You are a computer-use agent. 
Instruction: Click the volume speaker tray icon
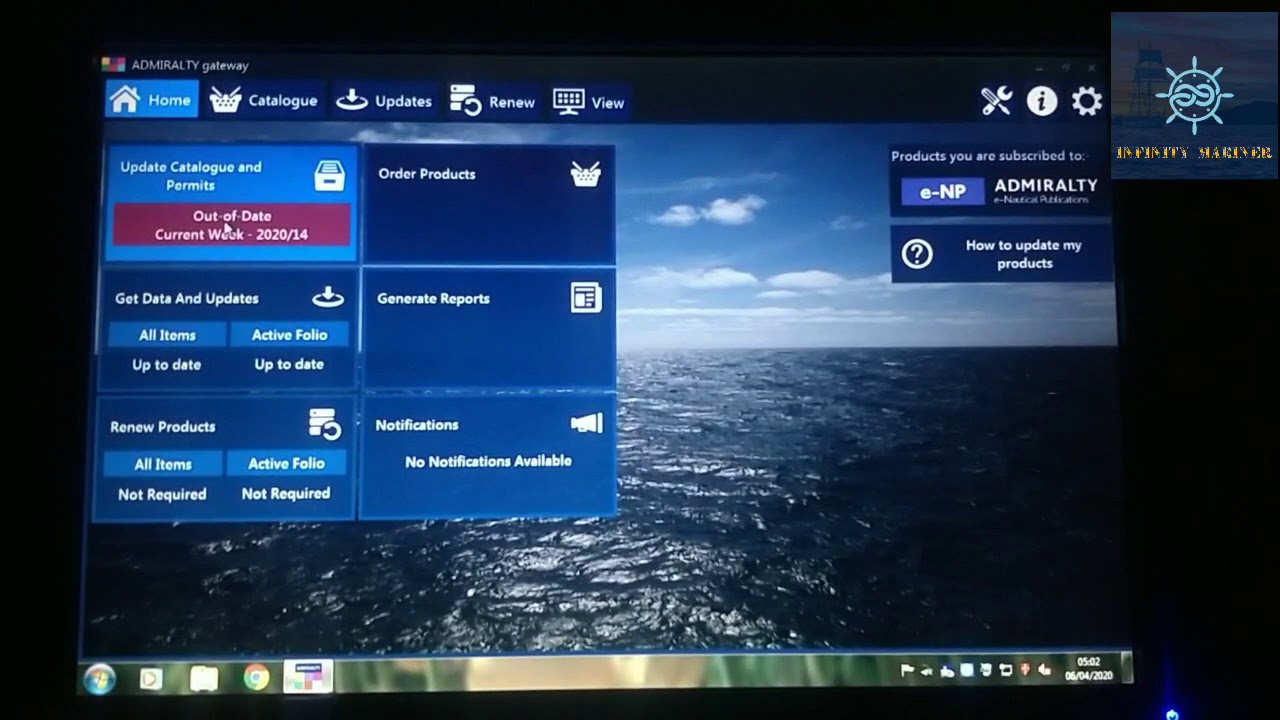click(1045, 670)
